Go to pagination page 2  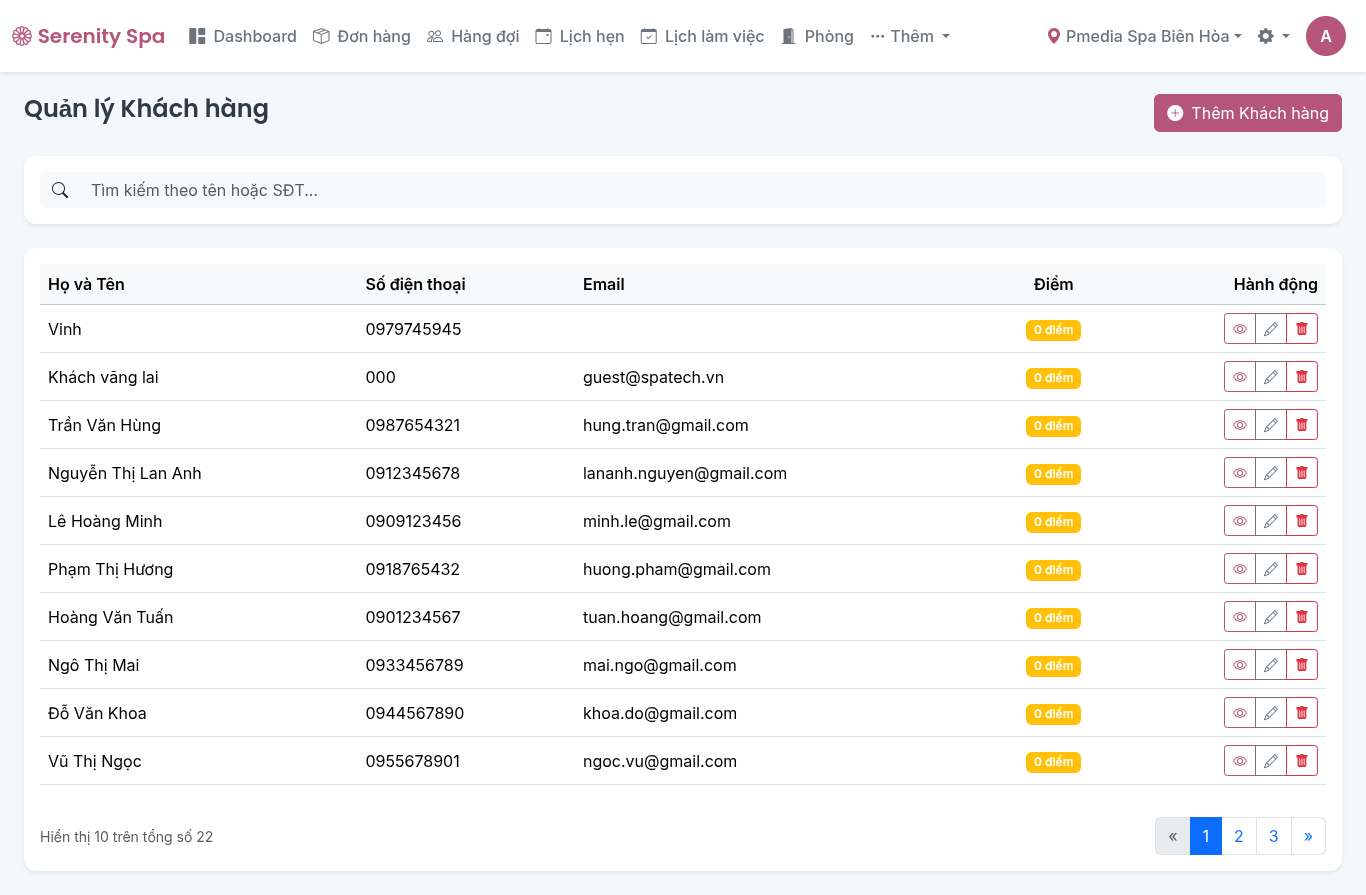pyautogui.click(x=1239, y=836)
